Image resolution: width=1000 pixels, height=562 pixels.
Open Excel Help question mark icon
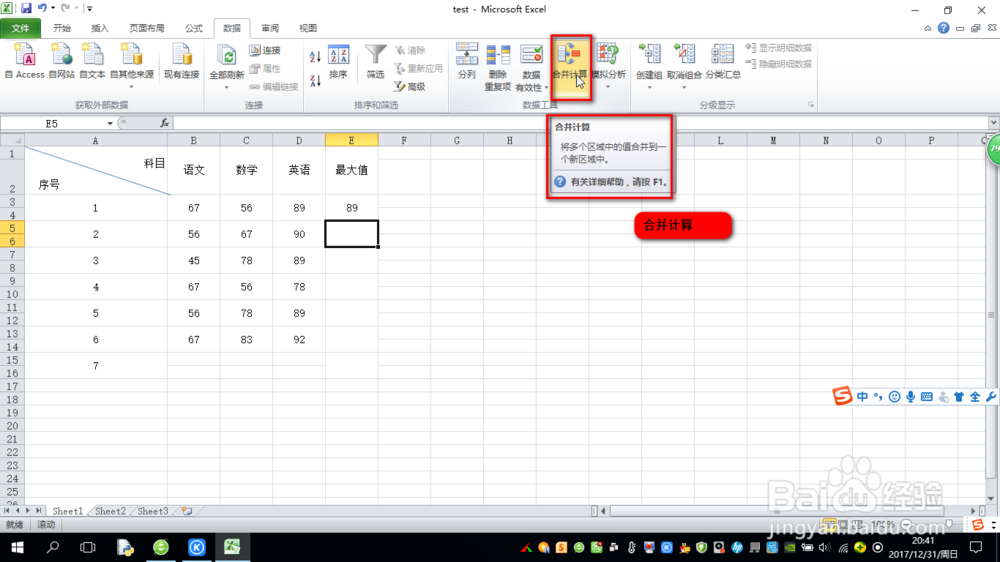(943, 28)
